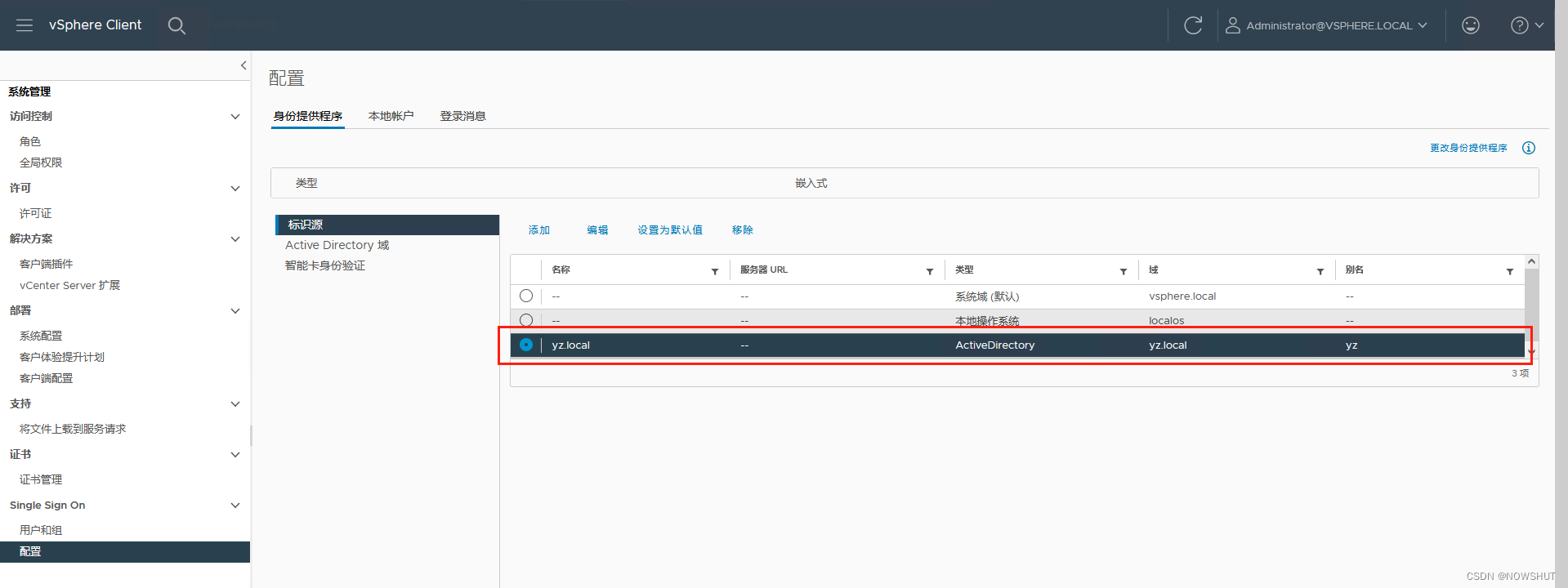
Task: Open 客户端插件 in the navigation
Action: tap(47, 264)
